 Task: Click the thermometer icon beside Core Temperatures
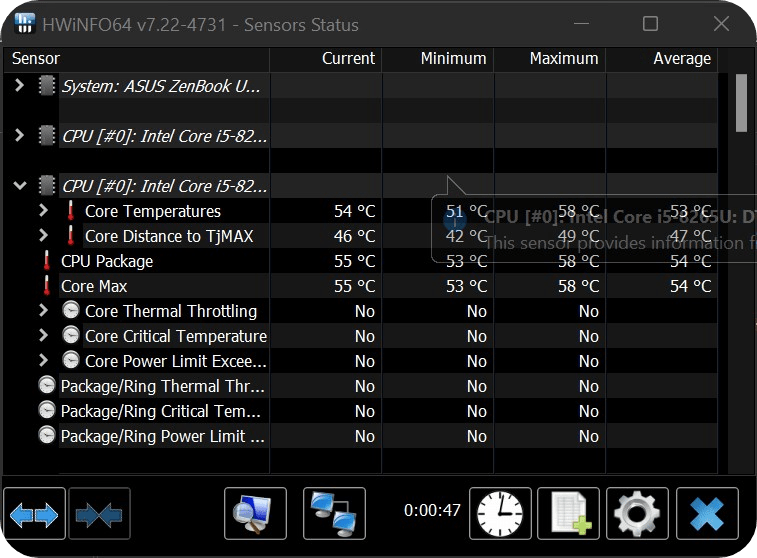(x=70, y=211)
